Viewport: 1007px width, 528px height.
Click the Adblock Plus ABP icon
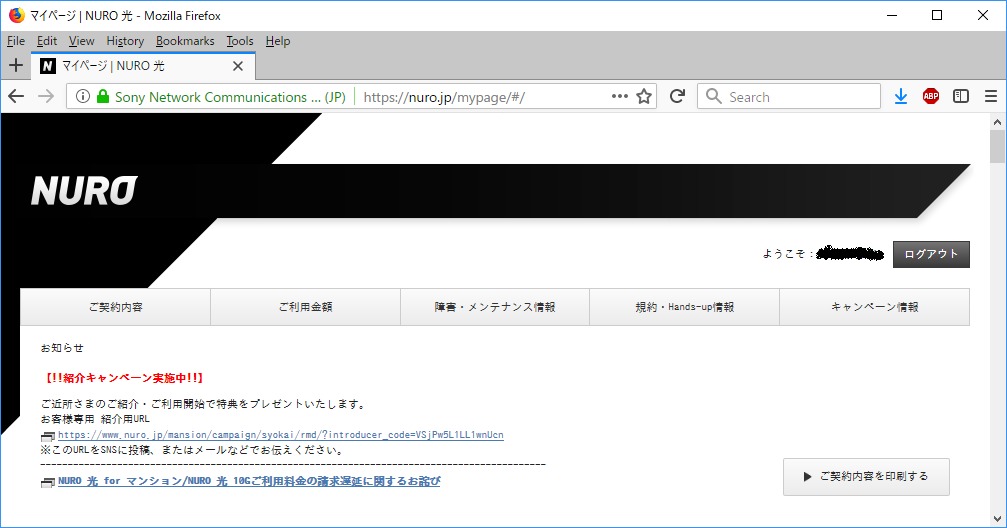930,97
